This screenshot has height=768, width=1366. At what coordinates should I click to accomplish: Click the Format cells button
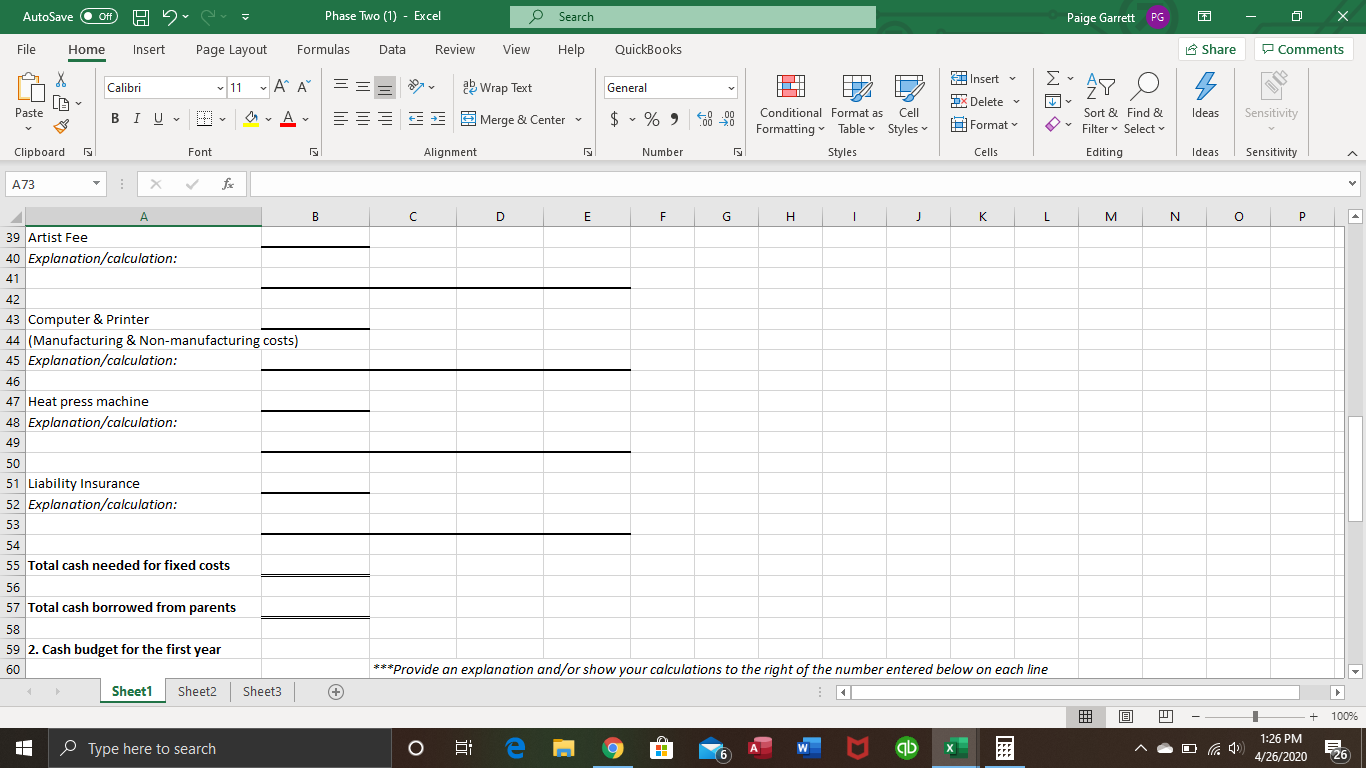(x=983, y=124)
